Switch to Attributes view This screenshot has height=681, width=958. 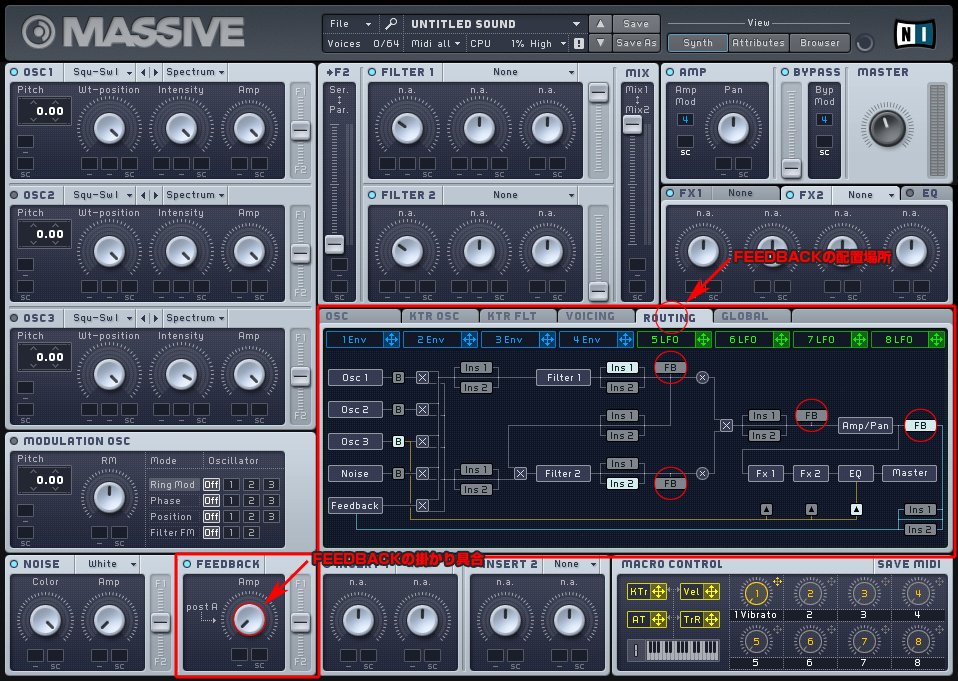(758, 43)
